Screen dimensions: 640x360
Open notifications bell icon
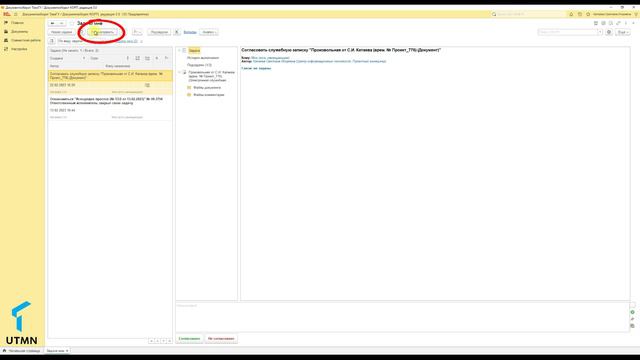[571, 14]
